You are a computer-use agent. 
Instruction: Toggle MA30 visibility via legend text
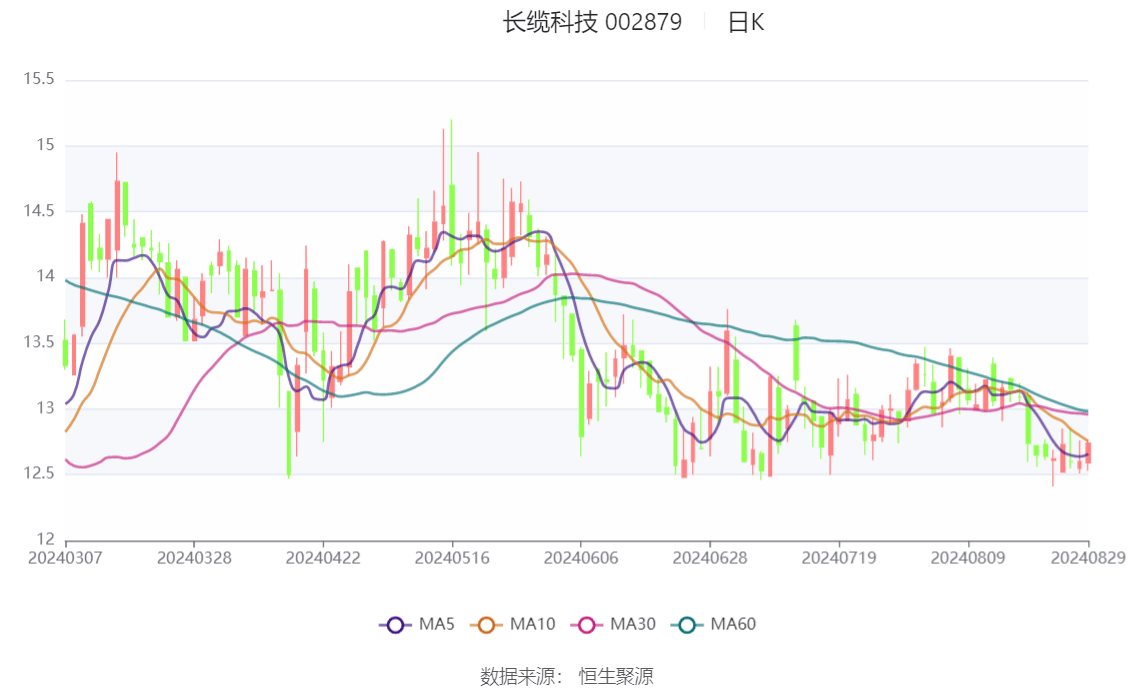tap(633, 625)
